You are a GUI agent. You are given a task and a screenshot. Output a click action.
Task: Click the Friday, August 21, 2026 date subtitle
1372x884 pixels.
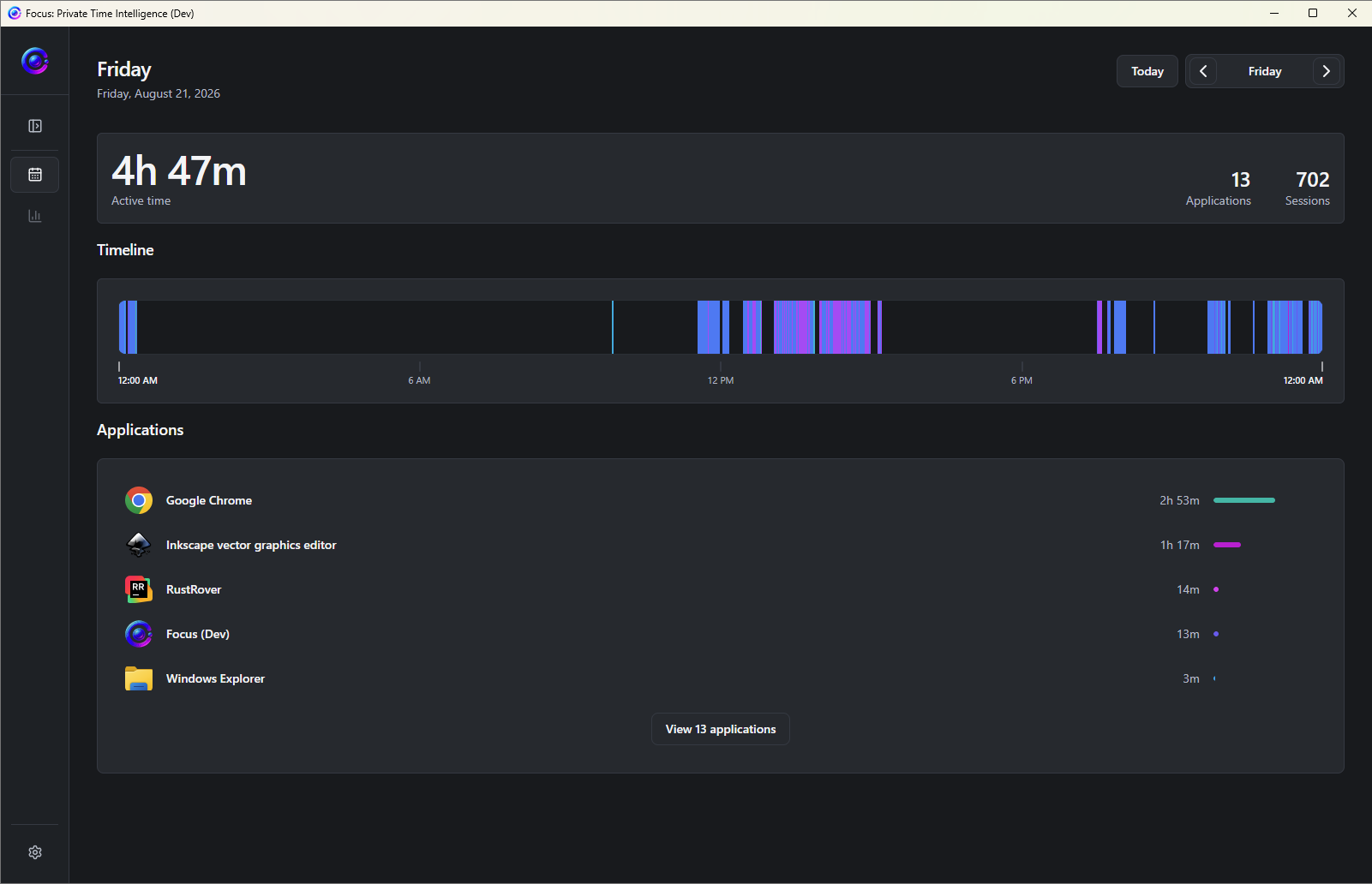(x=159, y=93)
